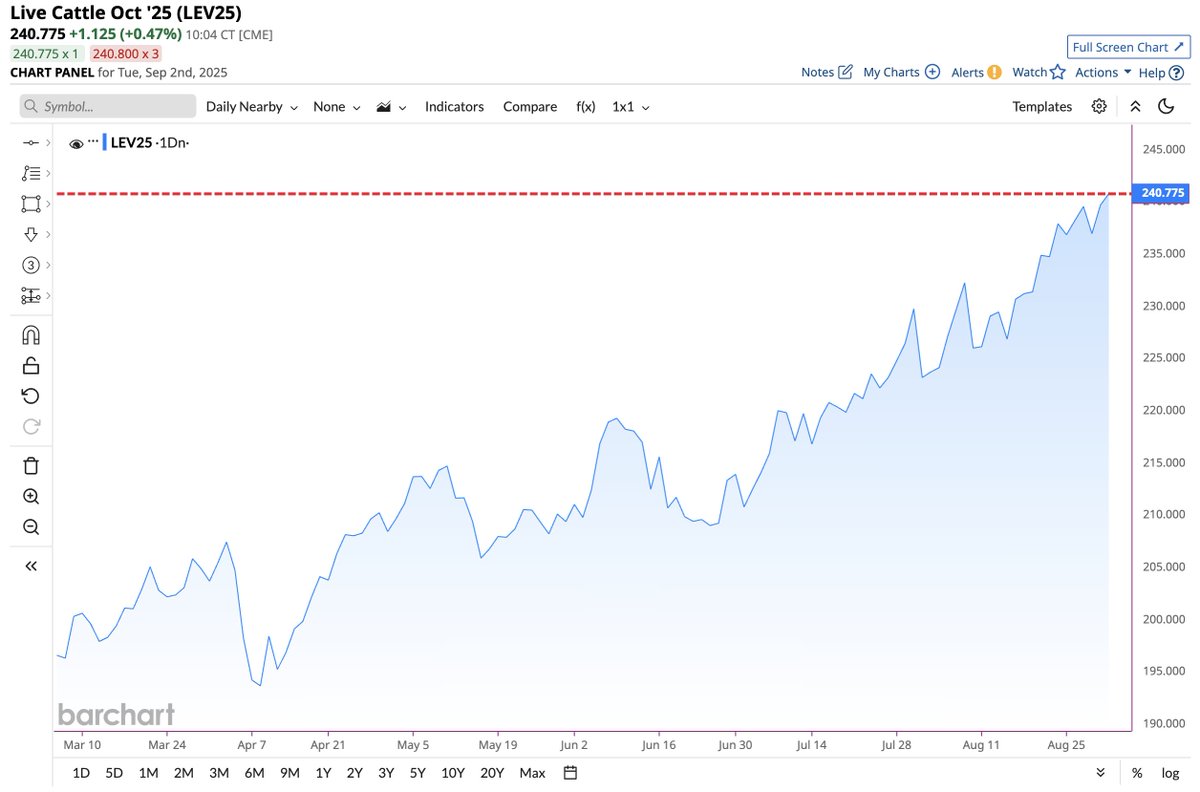This screenshot has height=792, width=1200.
Task: Click the LEV25 1Dn series label
Action: [x=149, y=143]
